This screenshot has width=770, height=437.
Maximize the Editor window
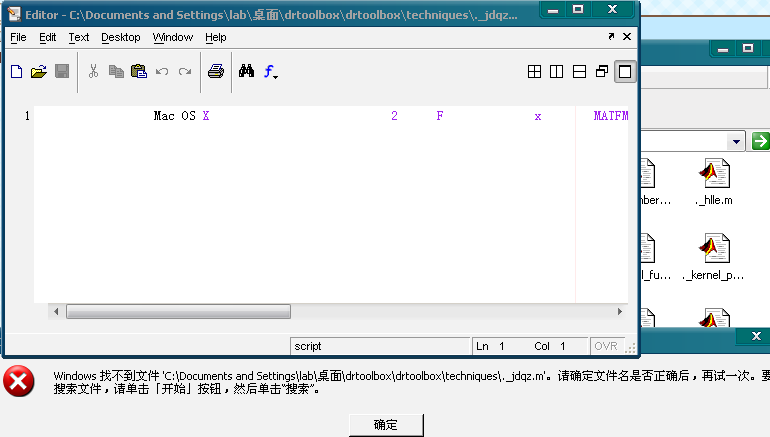pos(578,9)
